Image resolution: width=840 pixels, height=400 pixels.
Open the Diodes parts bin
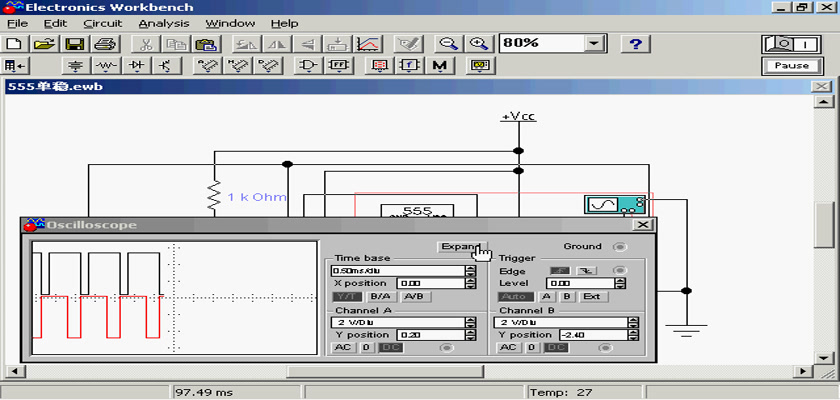[137, 66]
